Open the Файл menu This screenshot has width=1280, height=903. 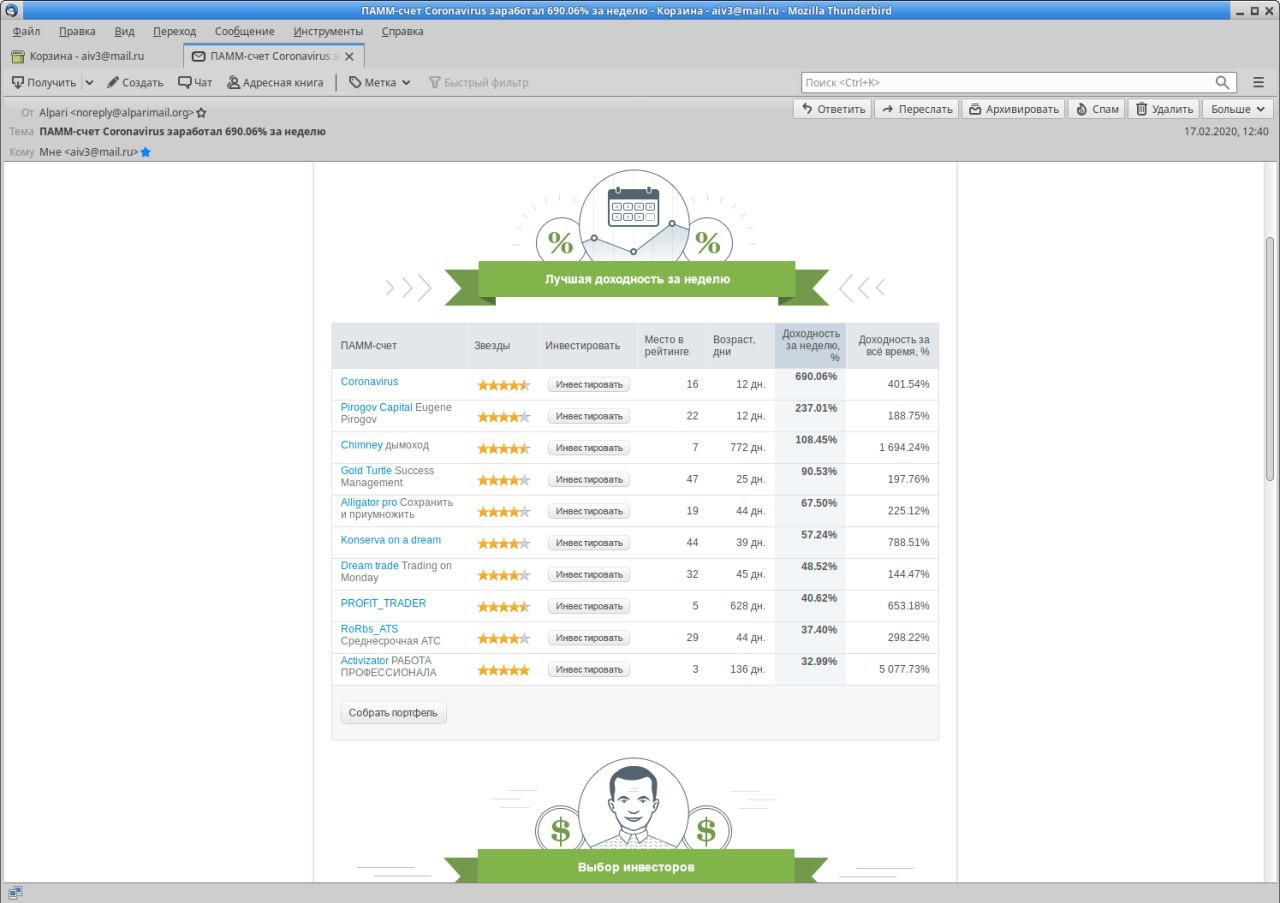point(27,31)
